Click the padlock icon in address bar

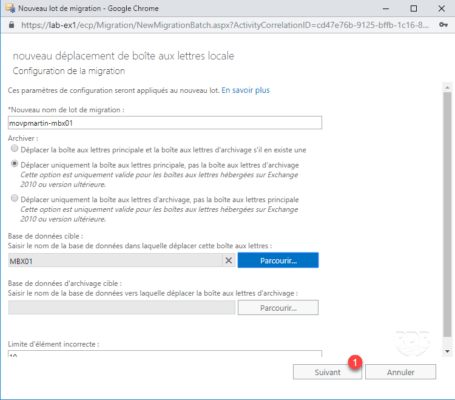pos(11,25)
